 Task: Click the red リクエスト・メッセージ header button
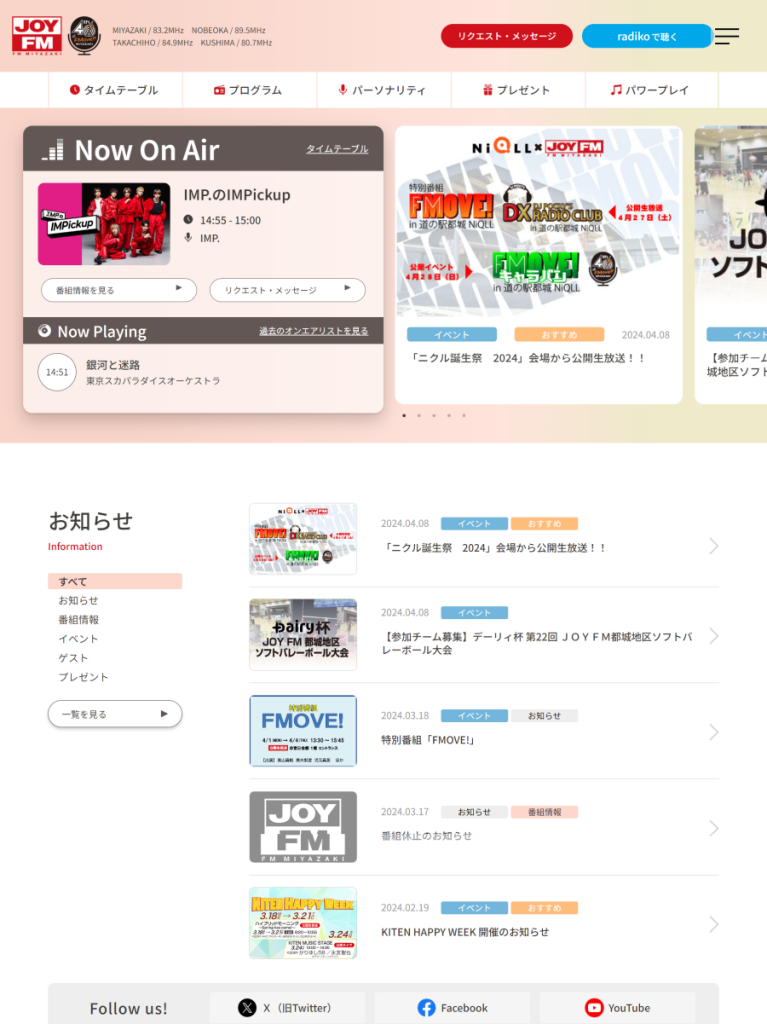coord(506,36)
